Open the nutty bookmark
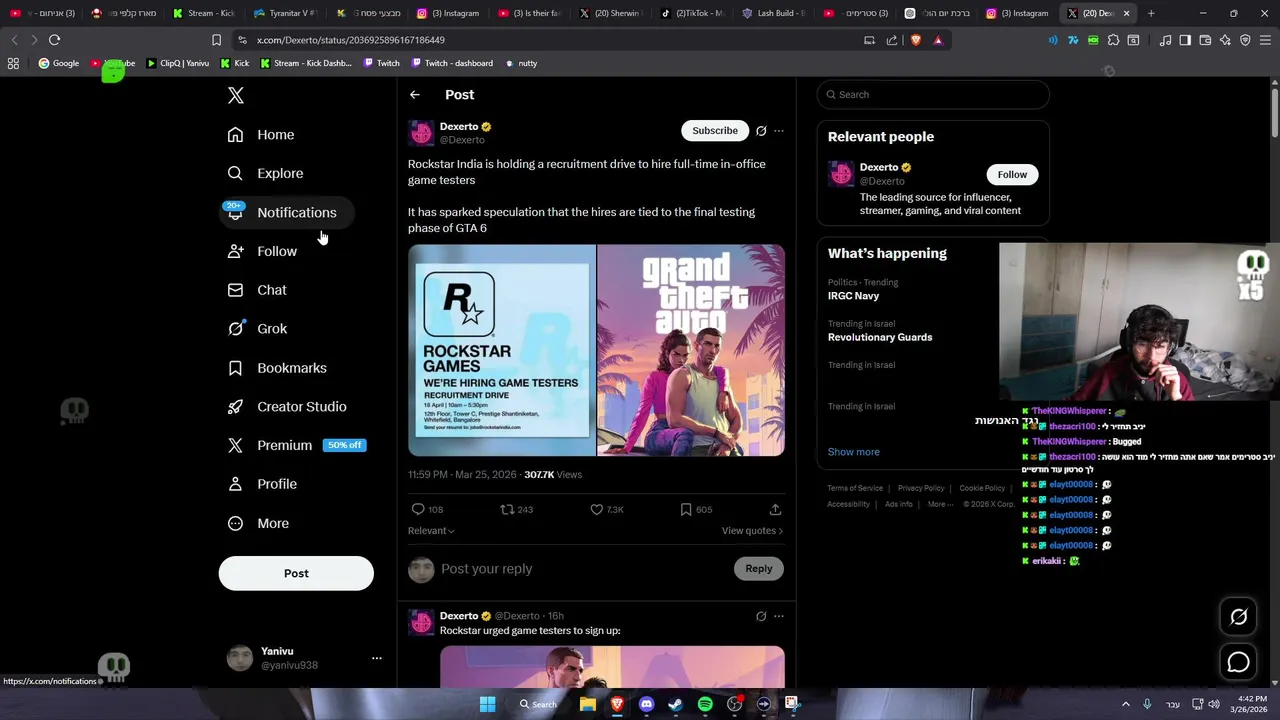 click(x=520, y=63)
